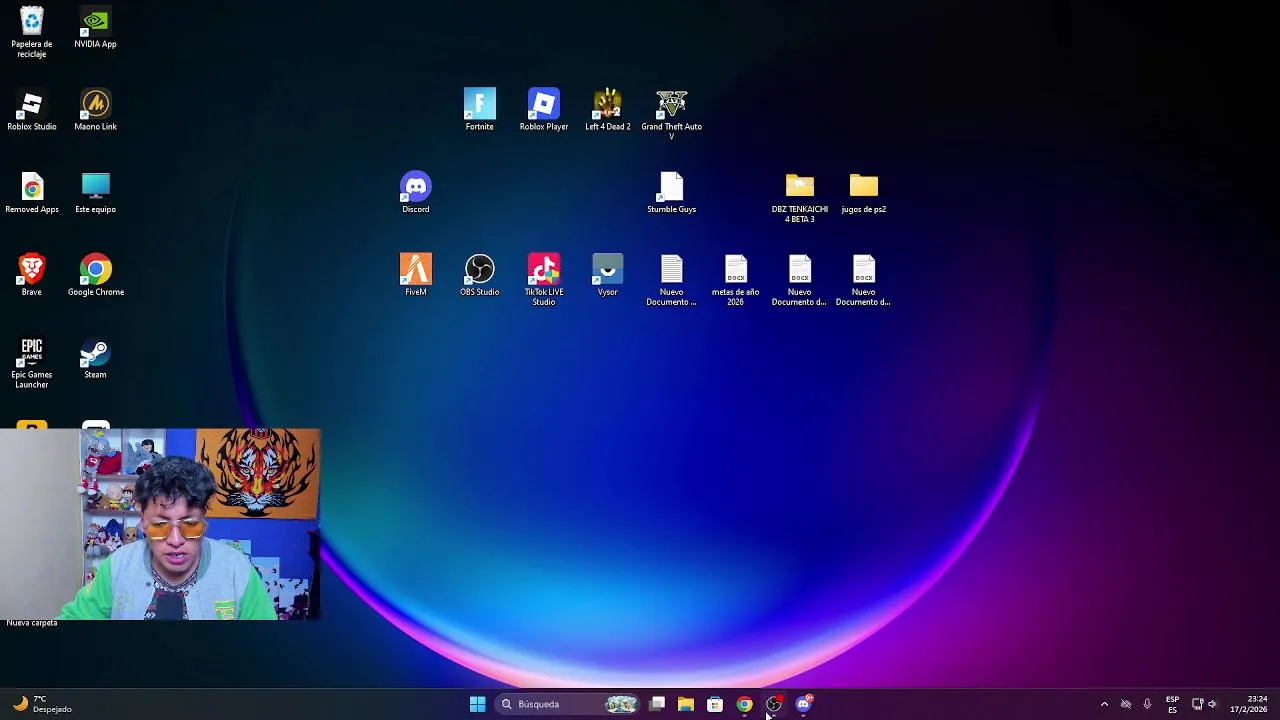Click the Epic Games Launcher icon
Image resolution: width=1280 pixels, height=720 pixels.
coord(32,362)
